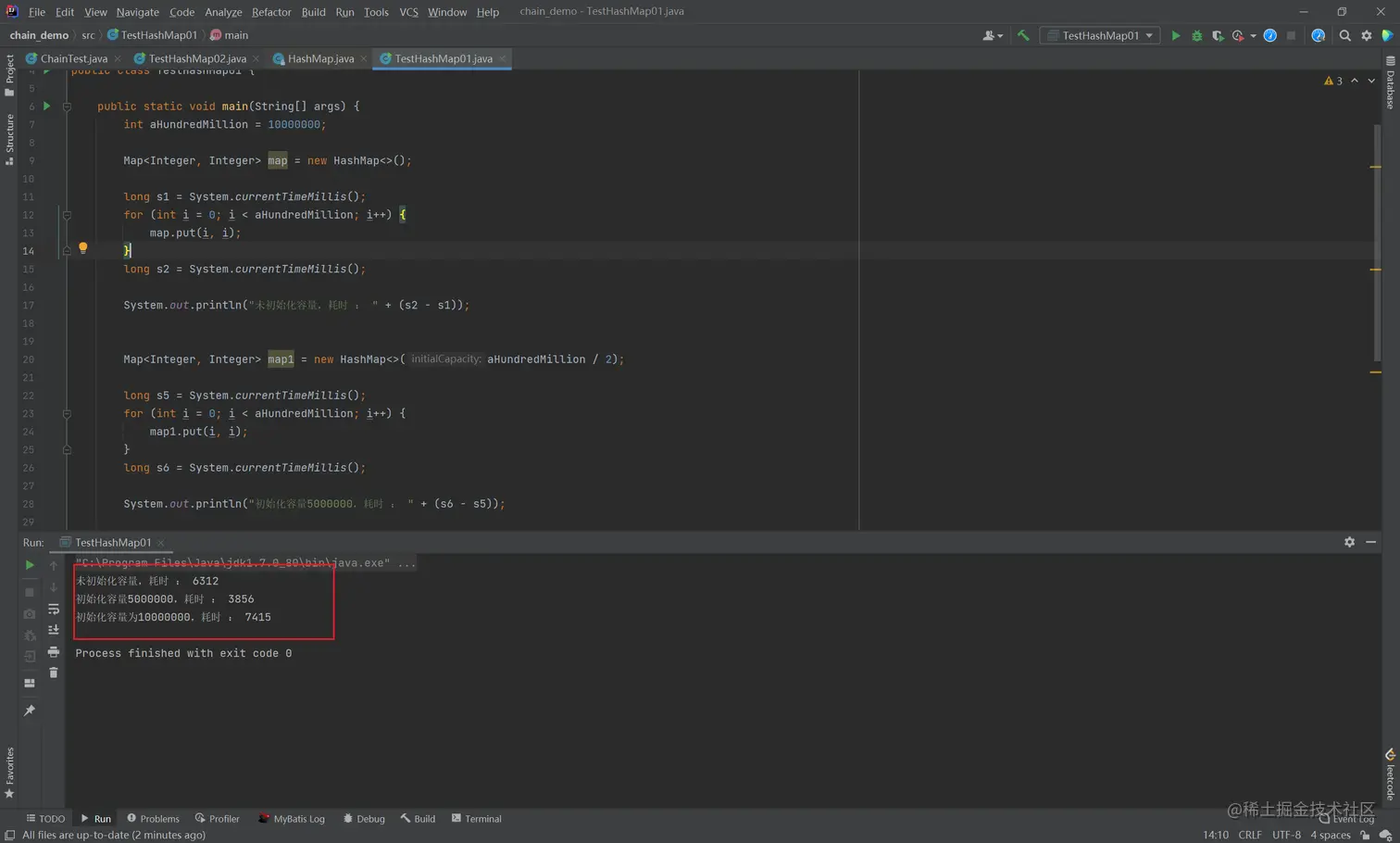Open the File menu

click(36, 12)
